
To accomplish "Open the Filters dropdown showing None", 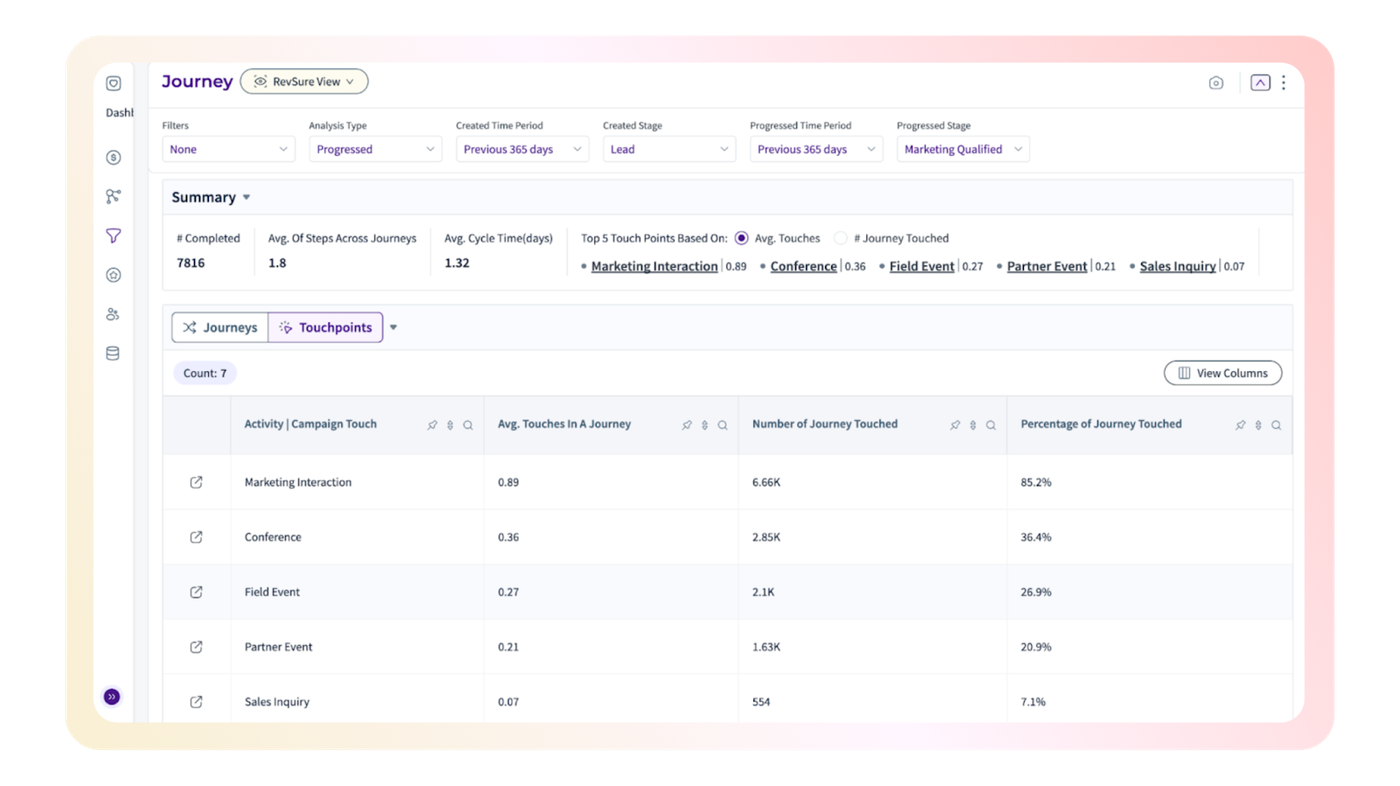I will [228, 149].
